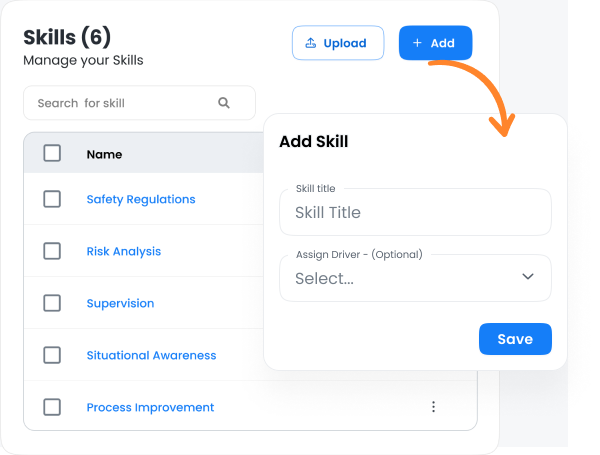Click the plus icon on Add button
The height and width of the screenshot is (455, 600).
click(x=417, y=43)
